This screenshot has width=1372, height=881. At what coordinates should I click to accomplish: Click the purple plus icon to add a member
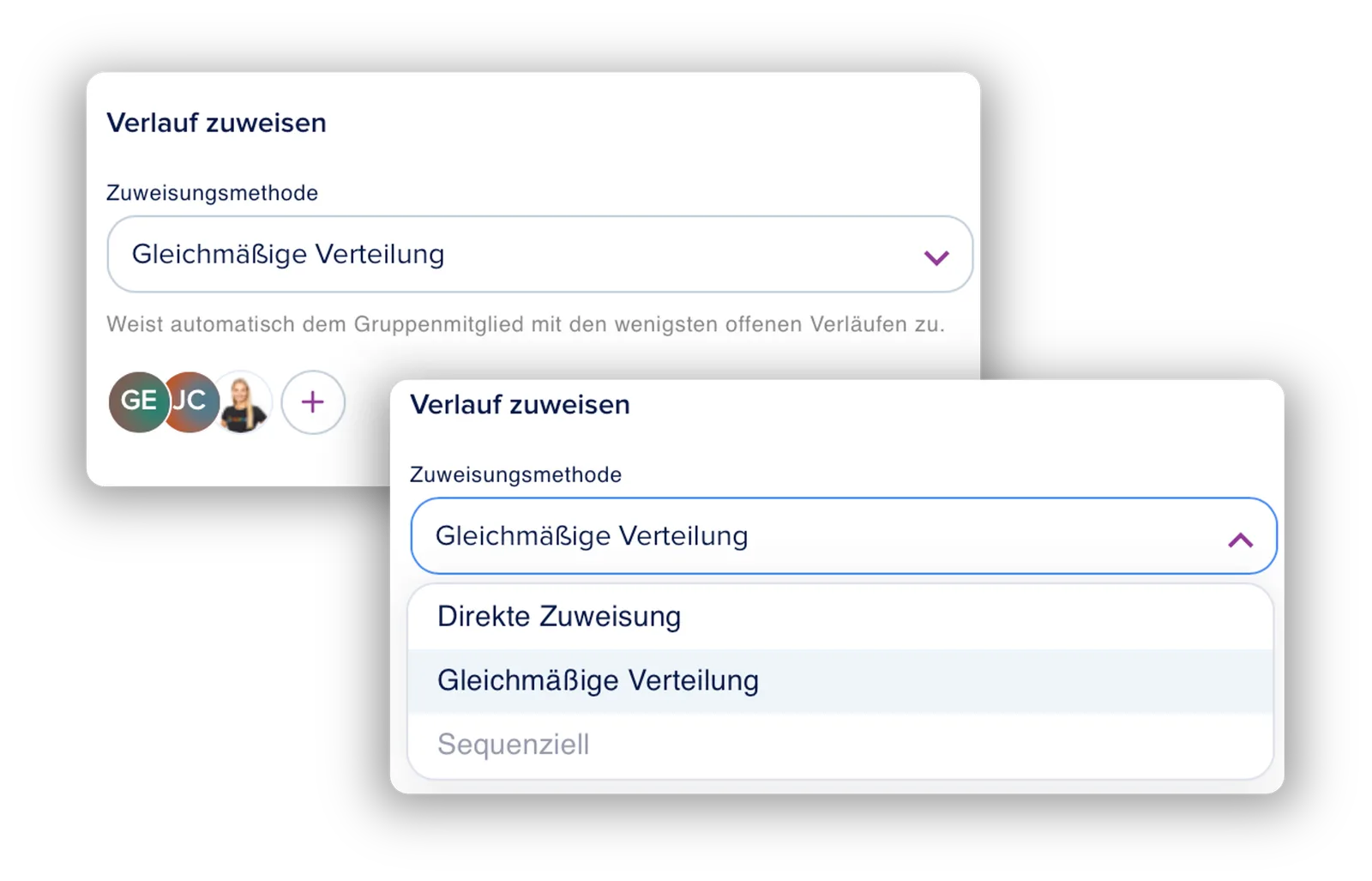(313, 402)
